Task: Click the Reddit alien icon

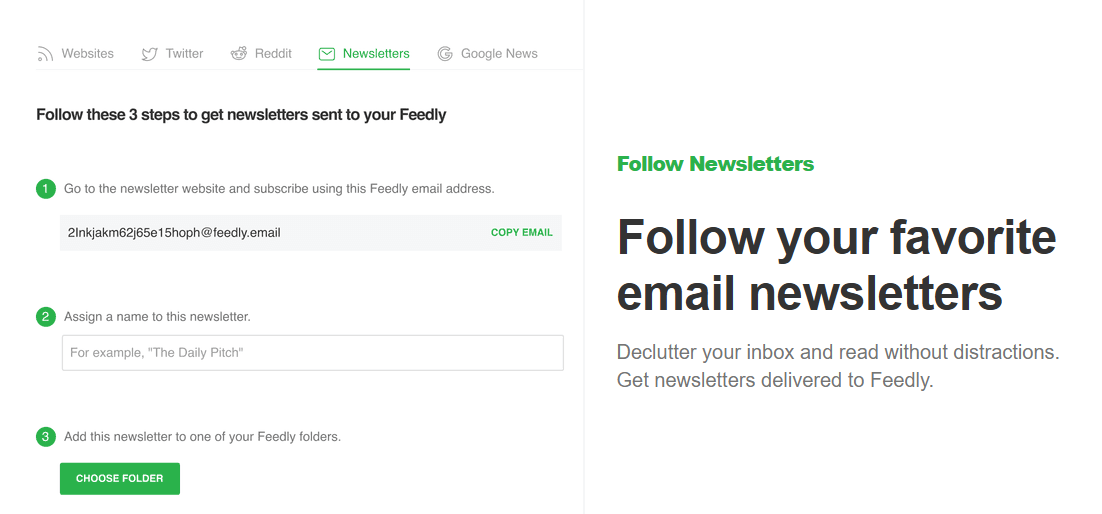Action: coord(239,54)
